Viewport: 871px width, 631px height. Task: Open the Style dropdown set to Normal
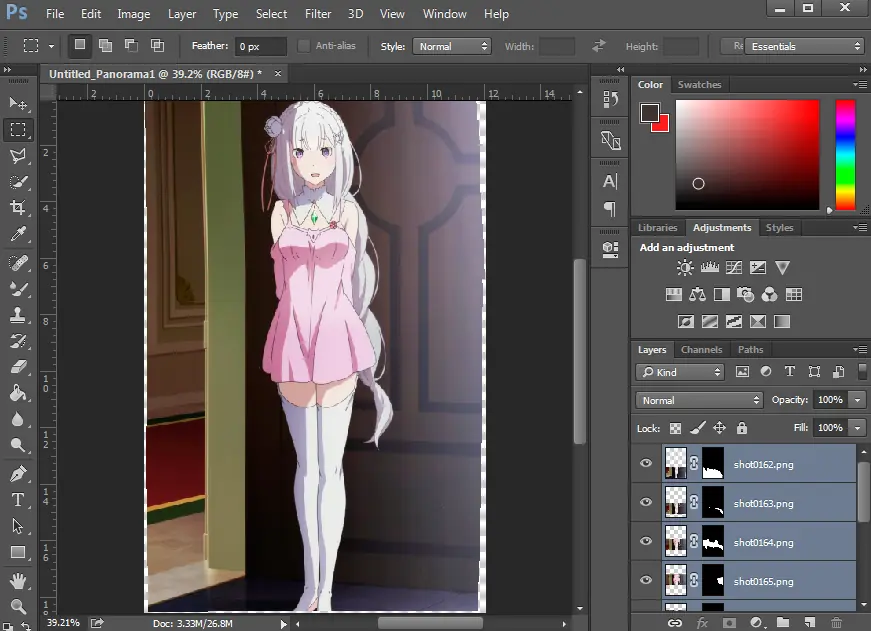[x=452, y=46]
